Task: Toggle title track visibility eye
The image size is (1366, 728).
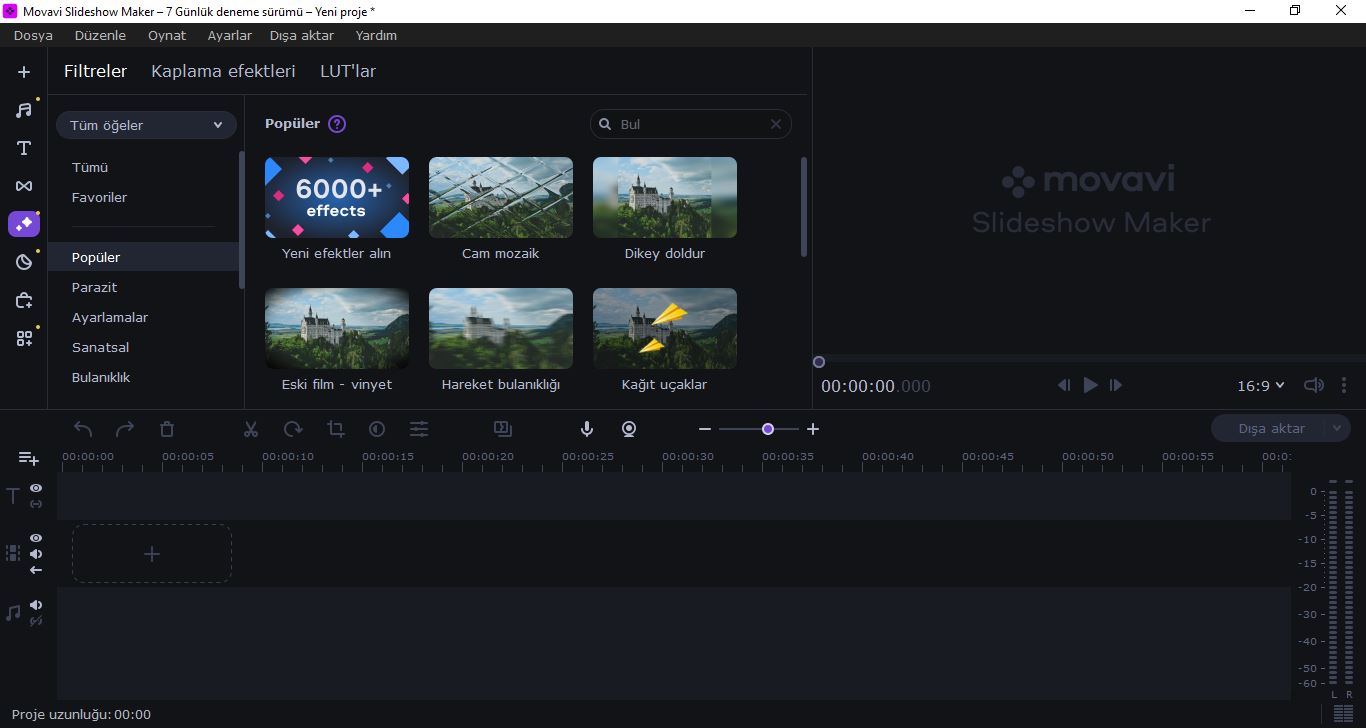Action: coord(36,488)
